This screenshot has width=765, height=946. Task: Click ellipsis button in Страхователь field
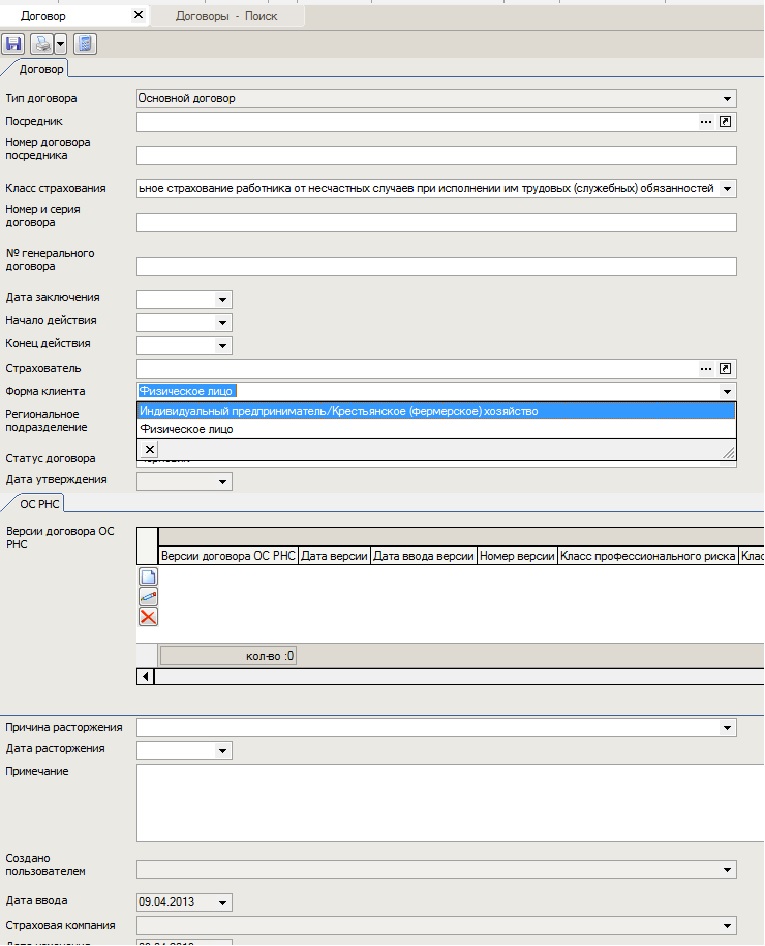[x=706, y=368]
